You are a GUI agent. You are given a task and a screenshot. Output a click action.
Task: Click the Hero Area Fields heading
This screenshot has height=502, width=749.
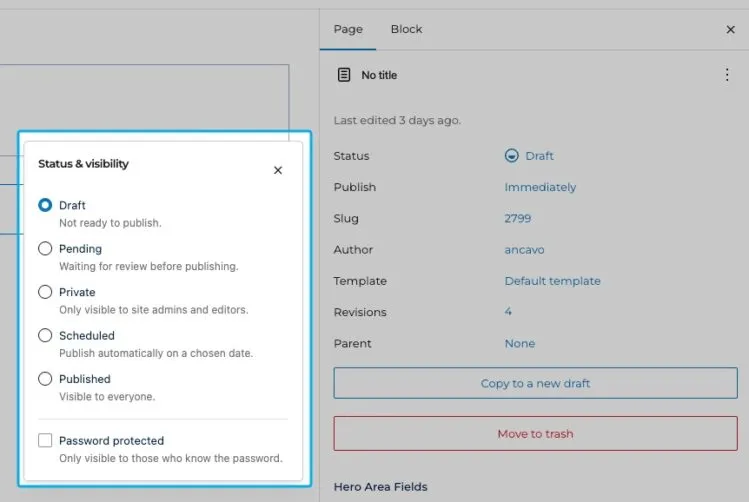pos(381,487)
